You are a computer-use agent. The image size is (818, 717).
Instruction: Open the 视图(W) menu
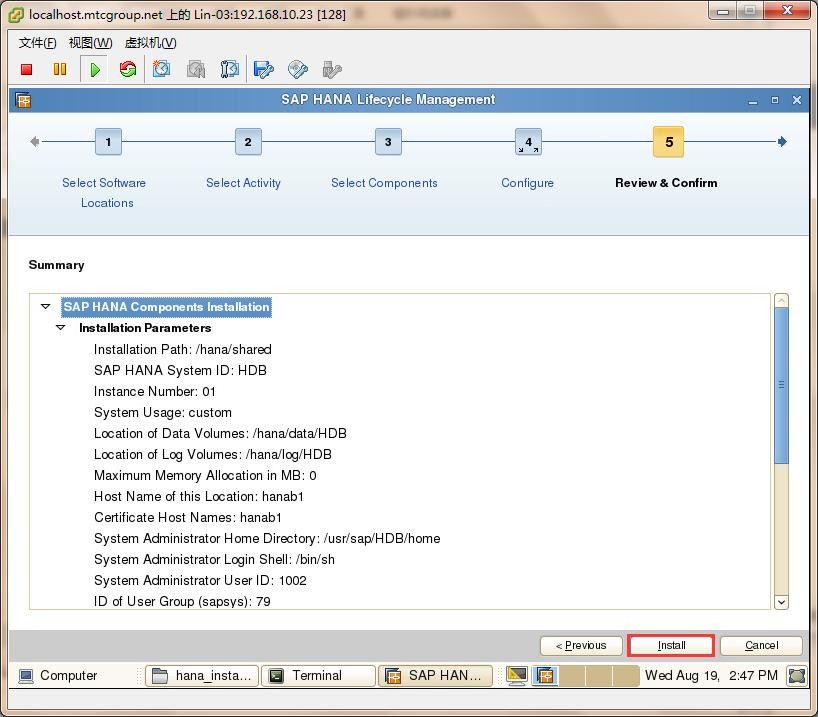[x=90, y=43]
